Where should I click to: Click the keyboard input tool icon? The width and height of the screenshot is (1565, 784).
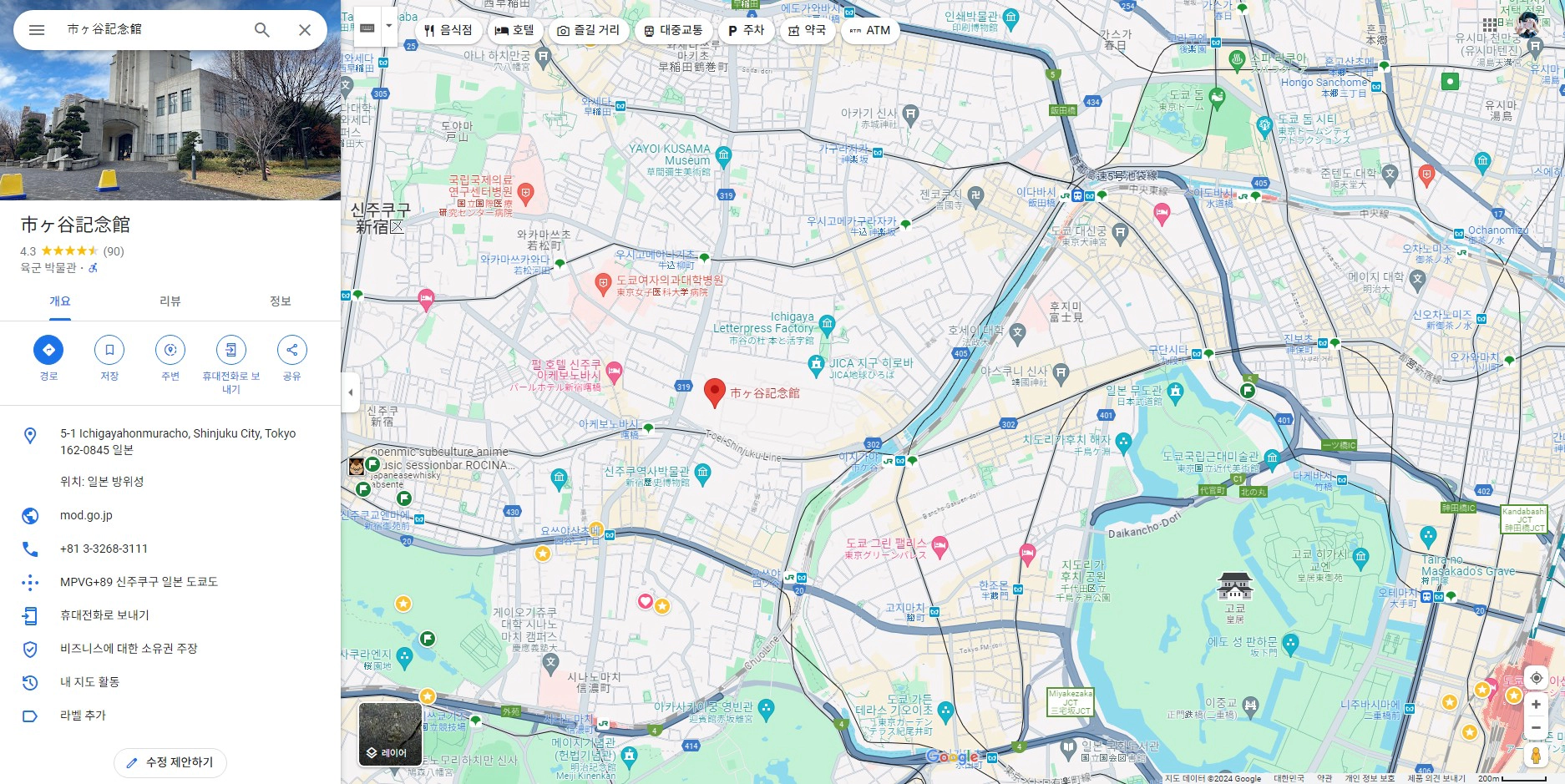coord(367,28)
